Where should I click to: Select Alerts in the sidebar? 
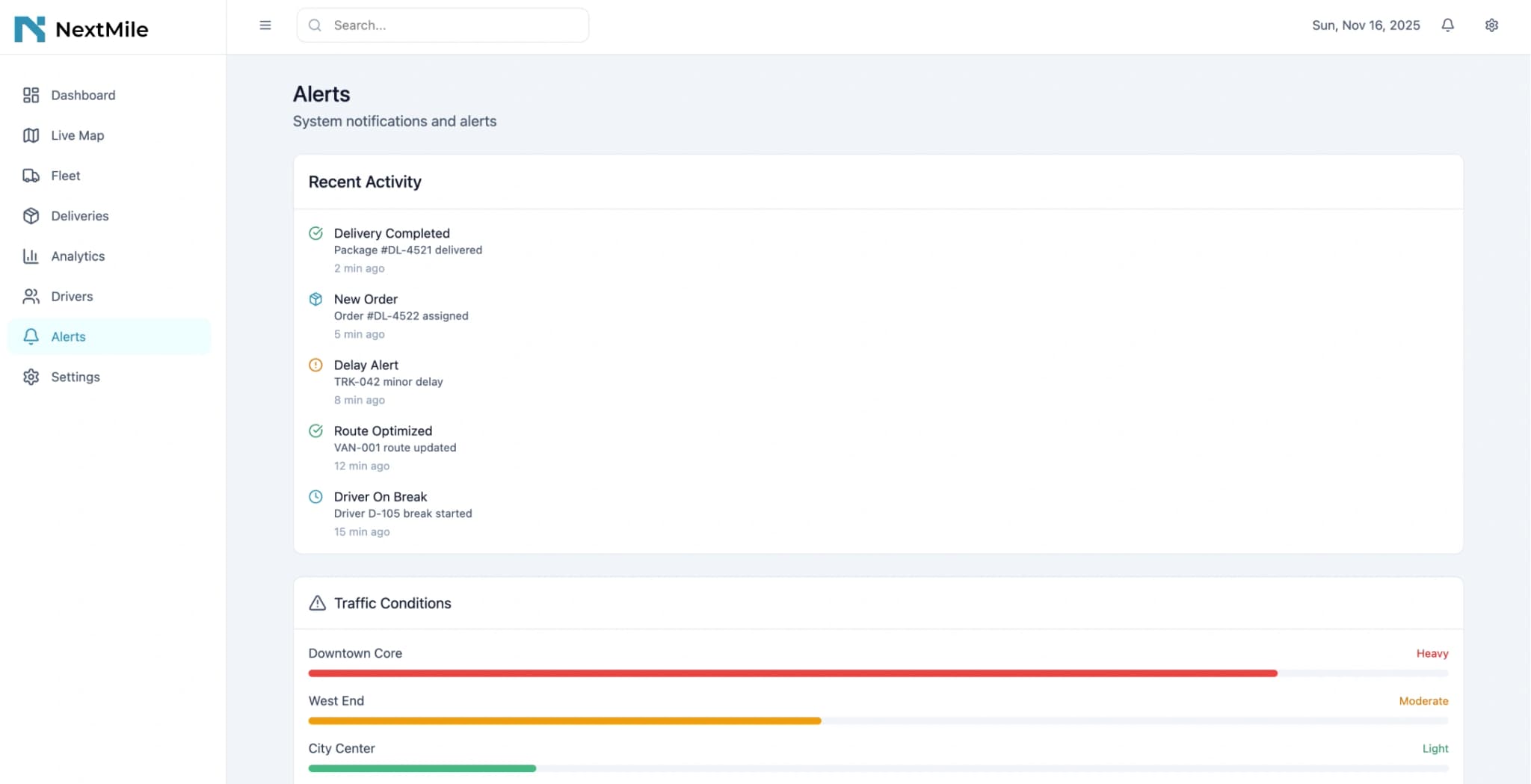pyautogui.click(x=68, y=337)
